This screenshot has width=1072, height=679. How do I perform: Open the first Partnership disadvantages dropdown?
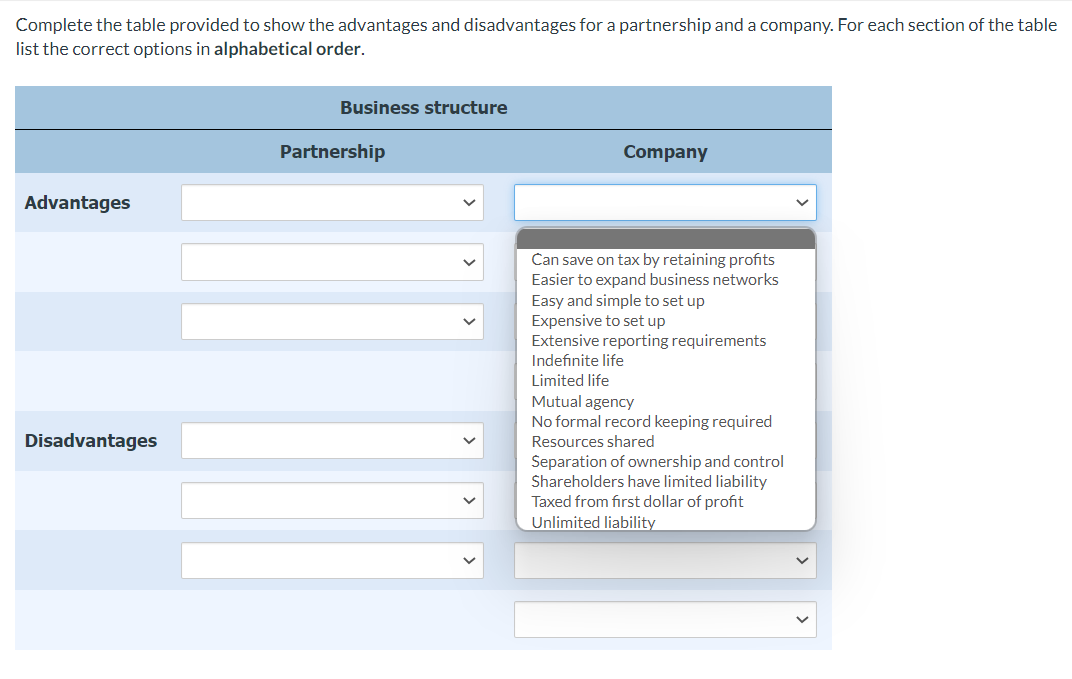(x=332, y=440)
